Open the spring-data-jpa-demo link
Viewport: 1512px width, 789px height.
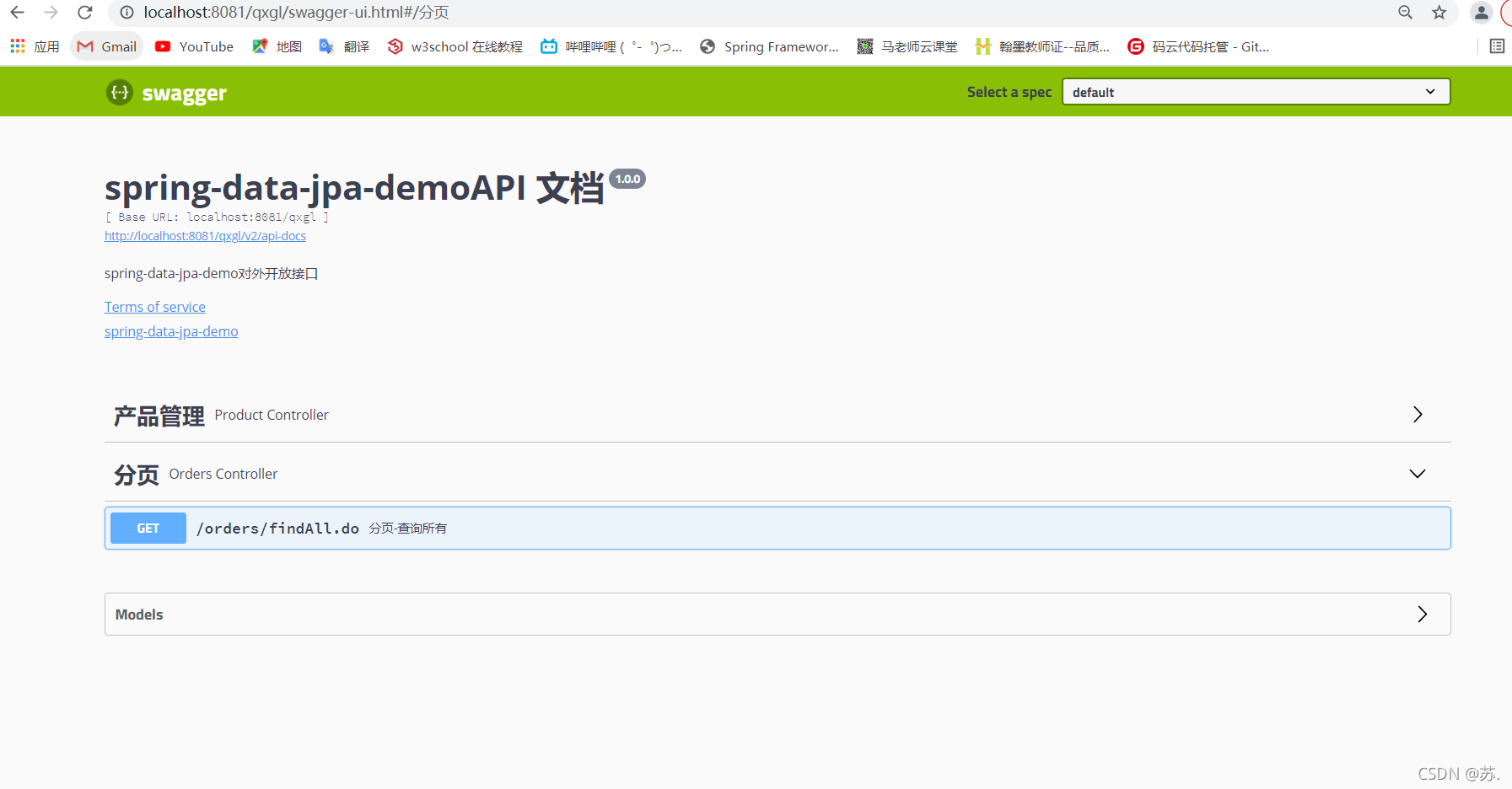(x=171, y=331)
